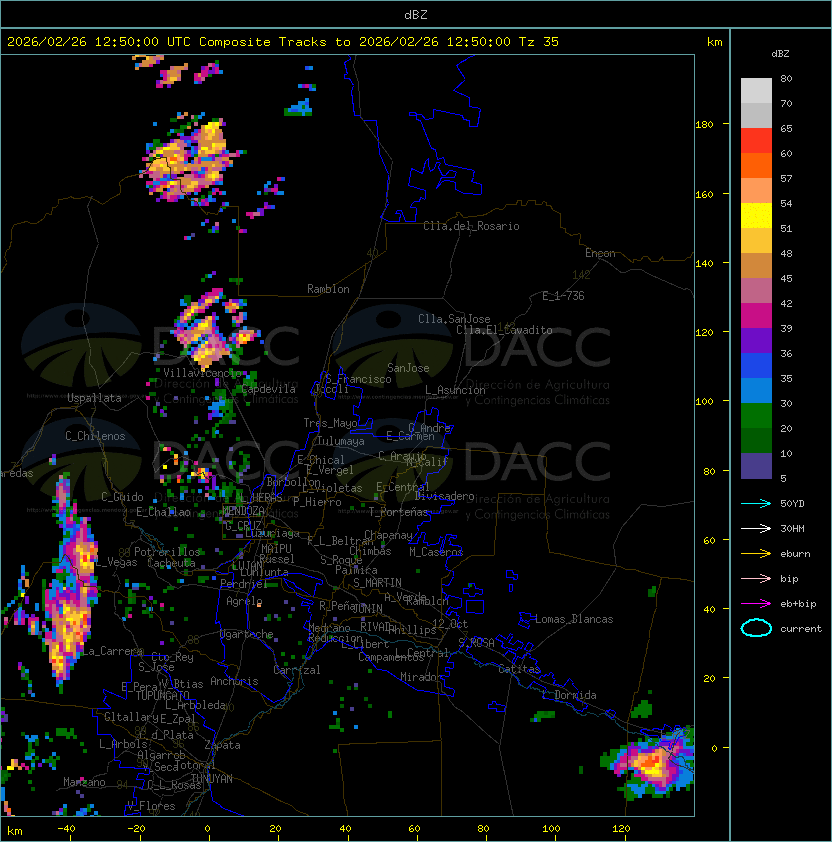Click the bright green 30 dBZ color band
Screen dimensions: 832x842
(756, 416)
